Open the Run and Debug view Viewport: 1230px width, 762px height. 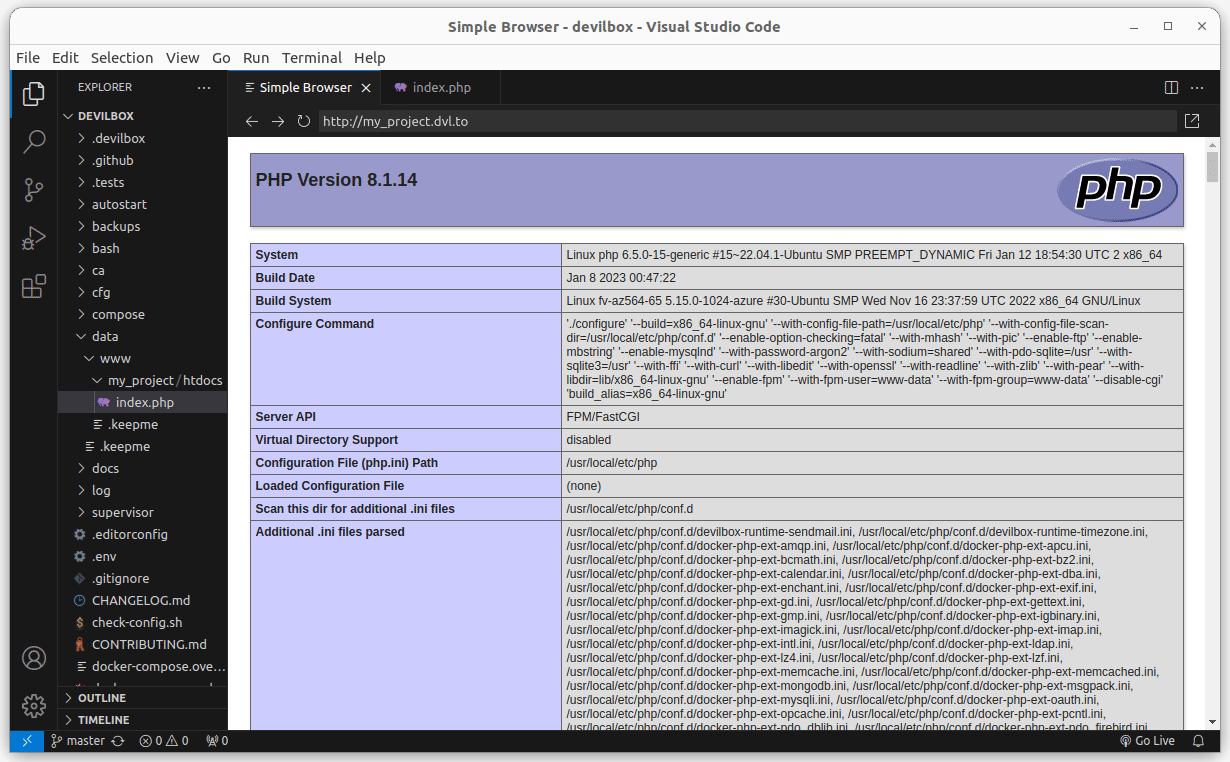coord(34,238)
